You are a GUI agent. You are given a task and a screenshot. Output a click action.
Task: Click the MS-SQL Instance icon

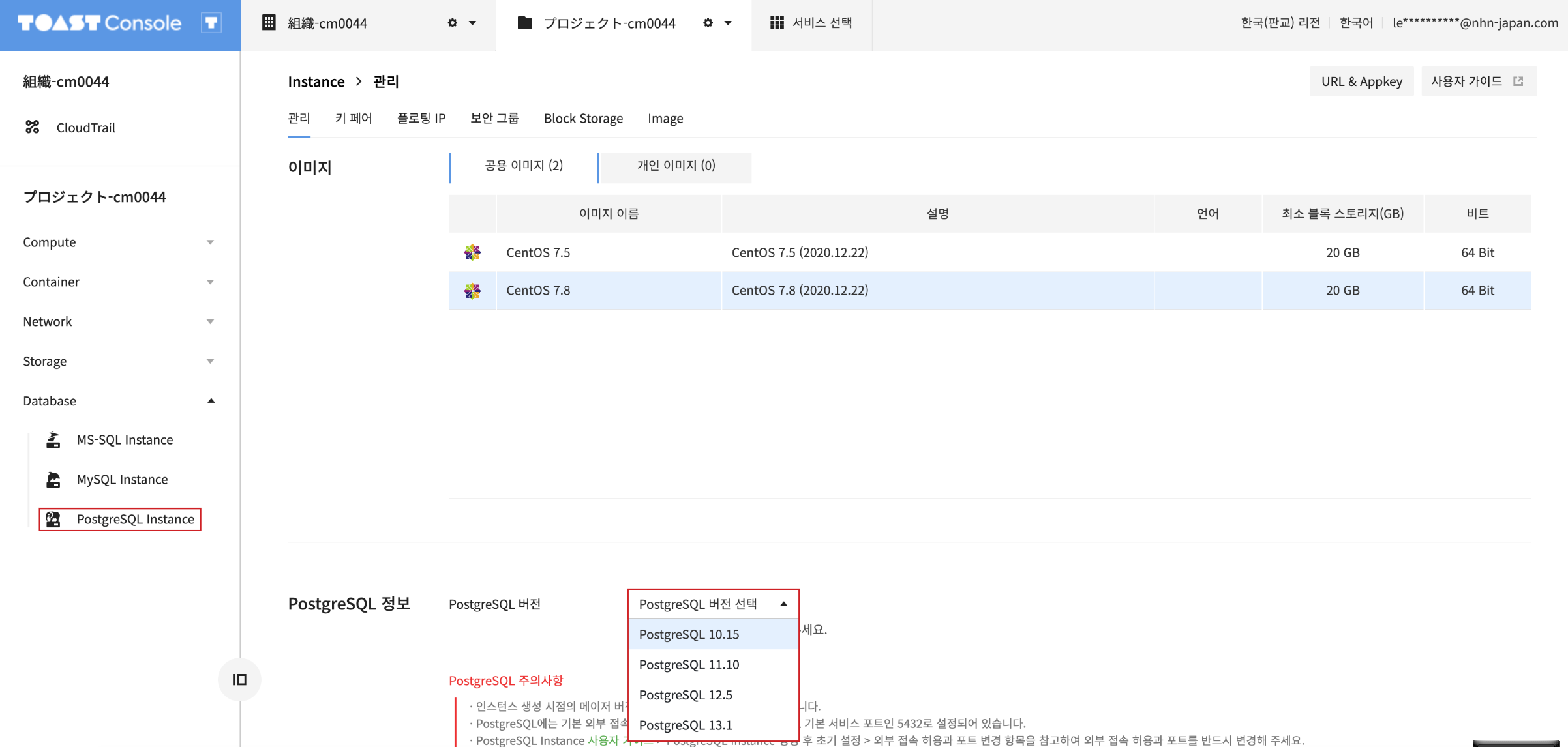click(53, 440)
